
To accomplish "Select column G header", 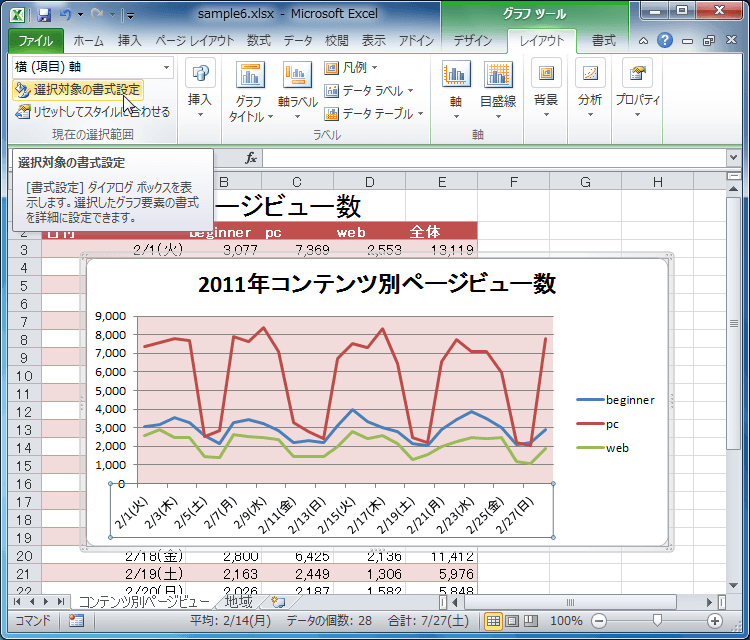I will coord(585,182).
